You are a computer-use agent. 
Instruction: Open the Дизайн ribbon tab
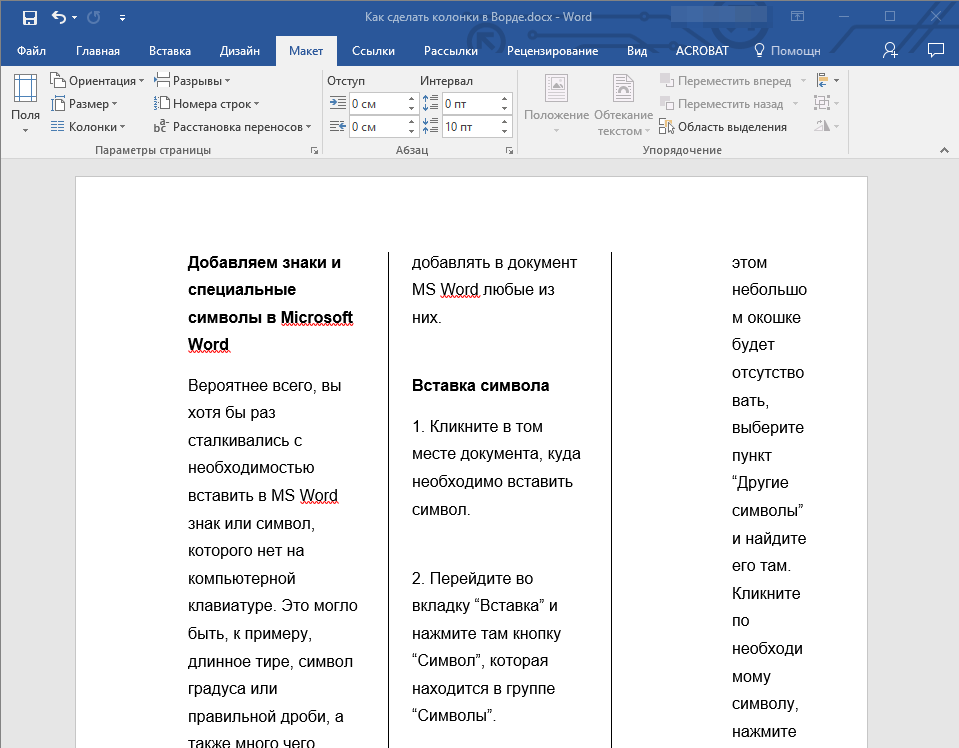click(240, 51)
